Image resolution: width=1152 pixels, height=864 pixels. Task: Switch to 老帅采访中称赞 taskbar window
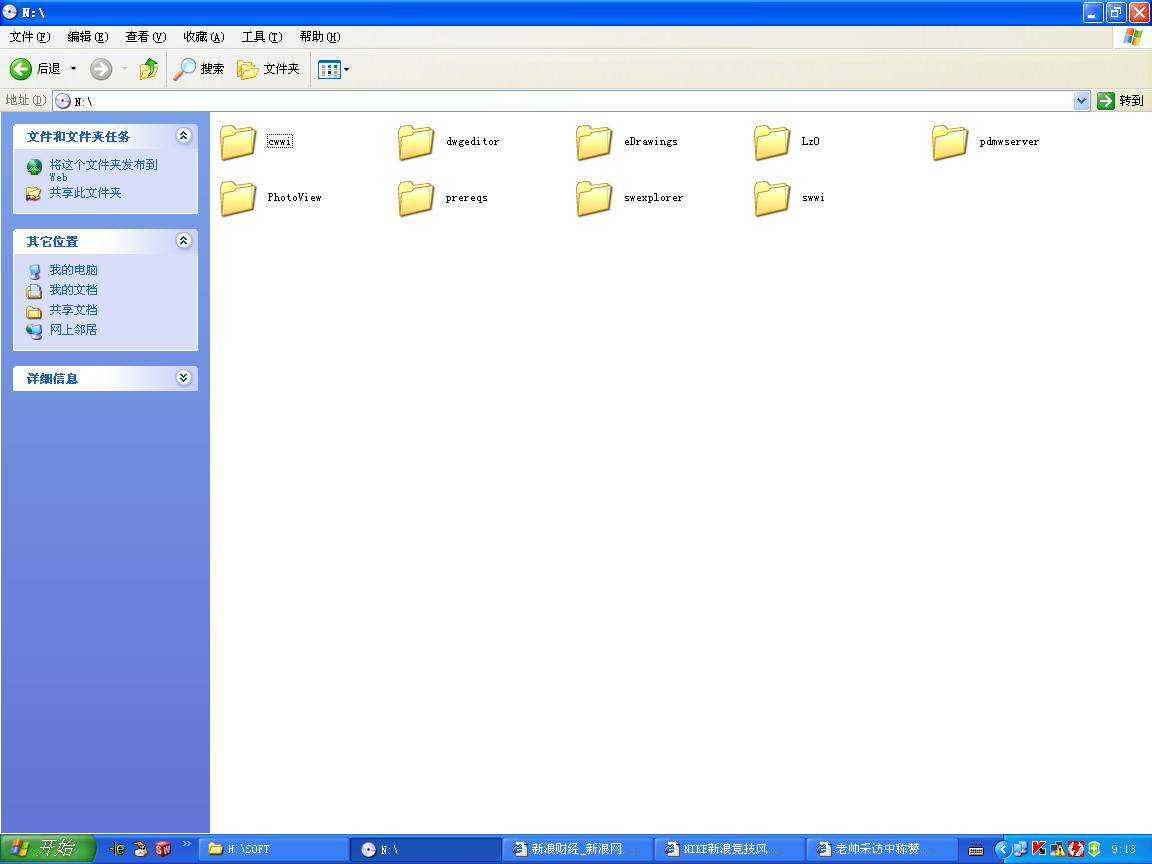point(883,849)
